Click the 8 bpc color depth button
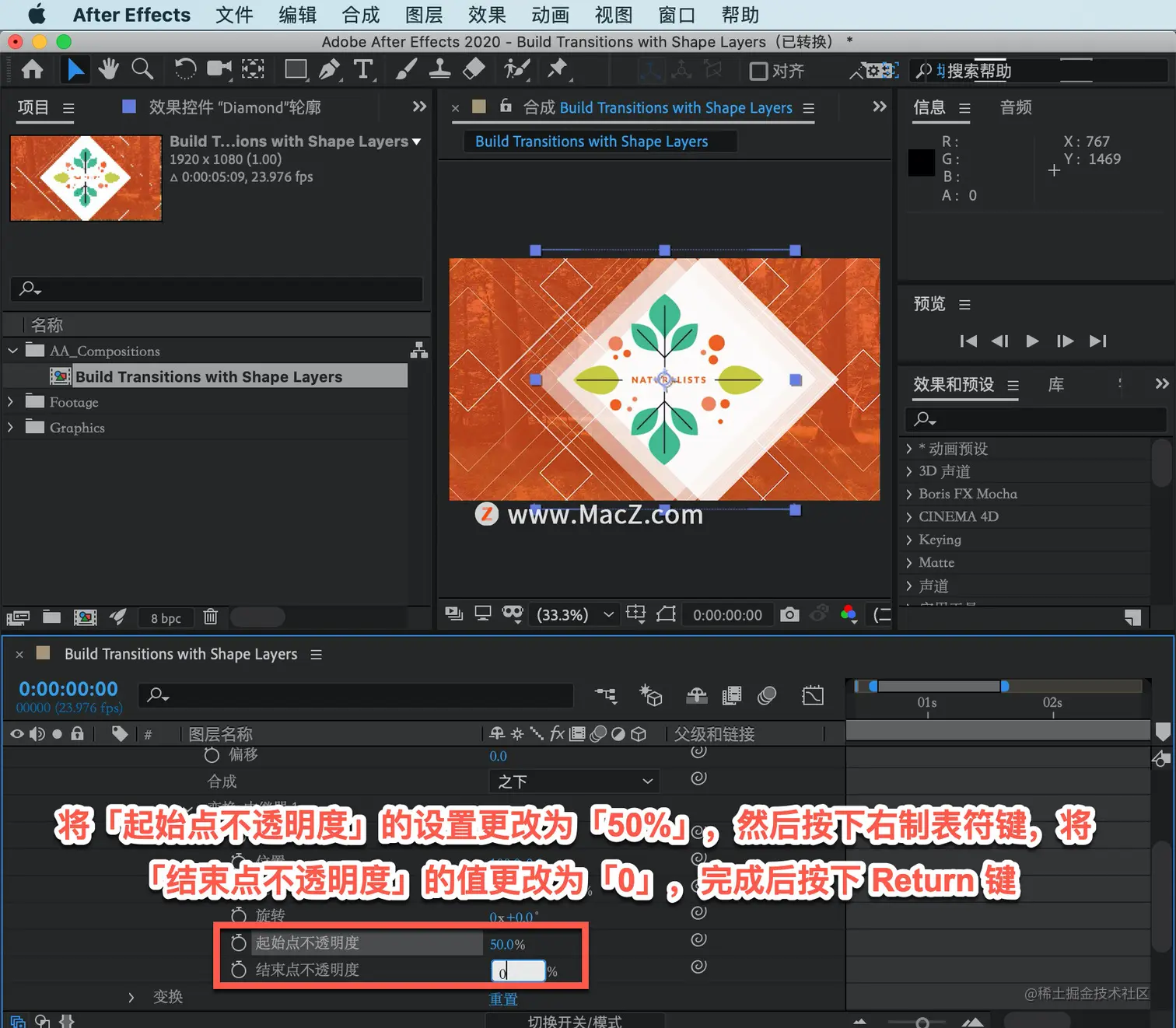This screenshot has height=1028, width=1176. (166, 618)
